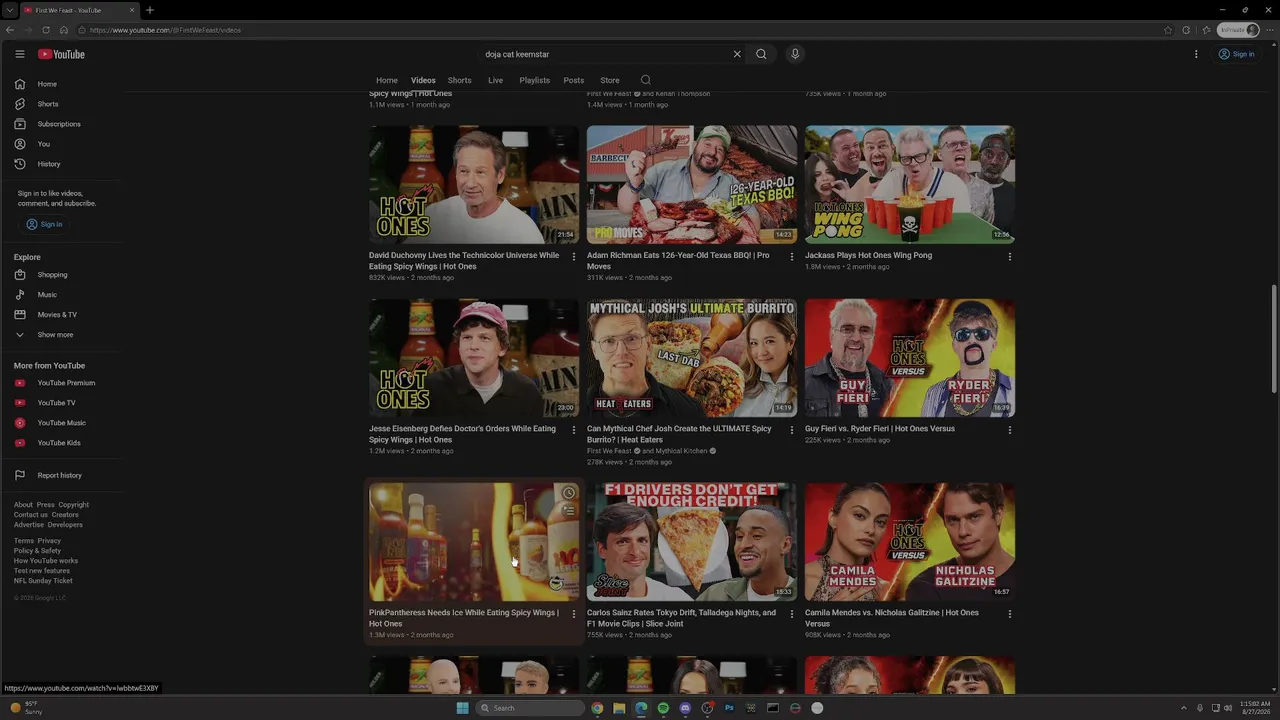Open options for Jackass Wing Pong video
Image resolution: width=1280 pixels, height=720 pixels.
click(x=1010, y=256)
